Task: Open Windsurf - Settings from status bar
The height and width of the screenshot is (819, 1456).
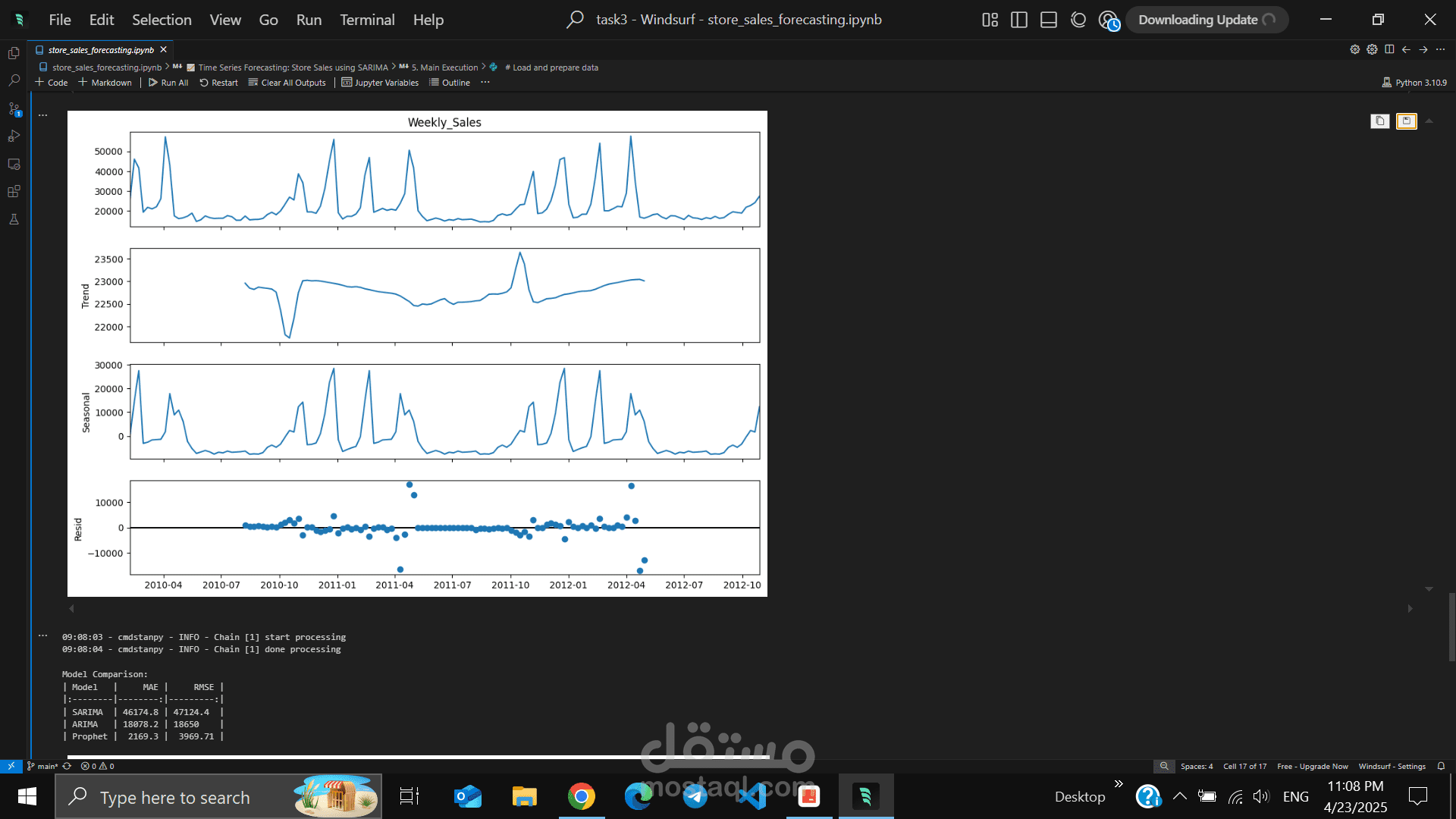Action: (1392, 767)
